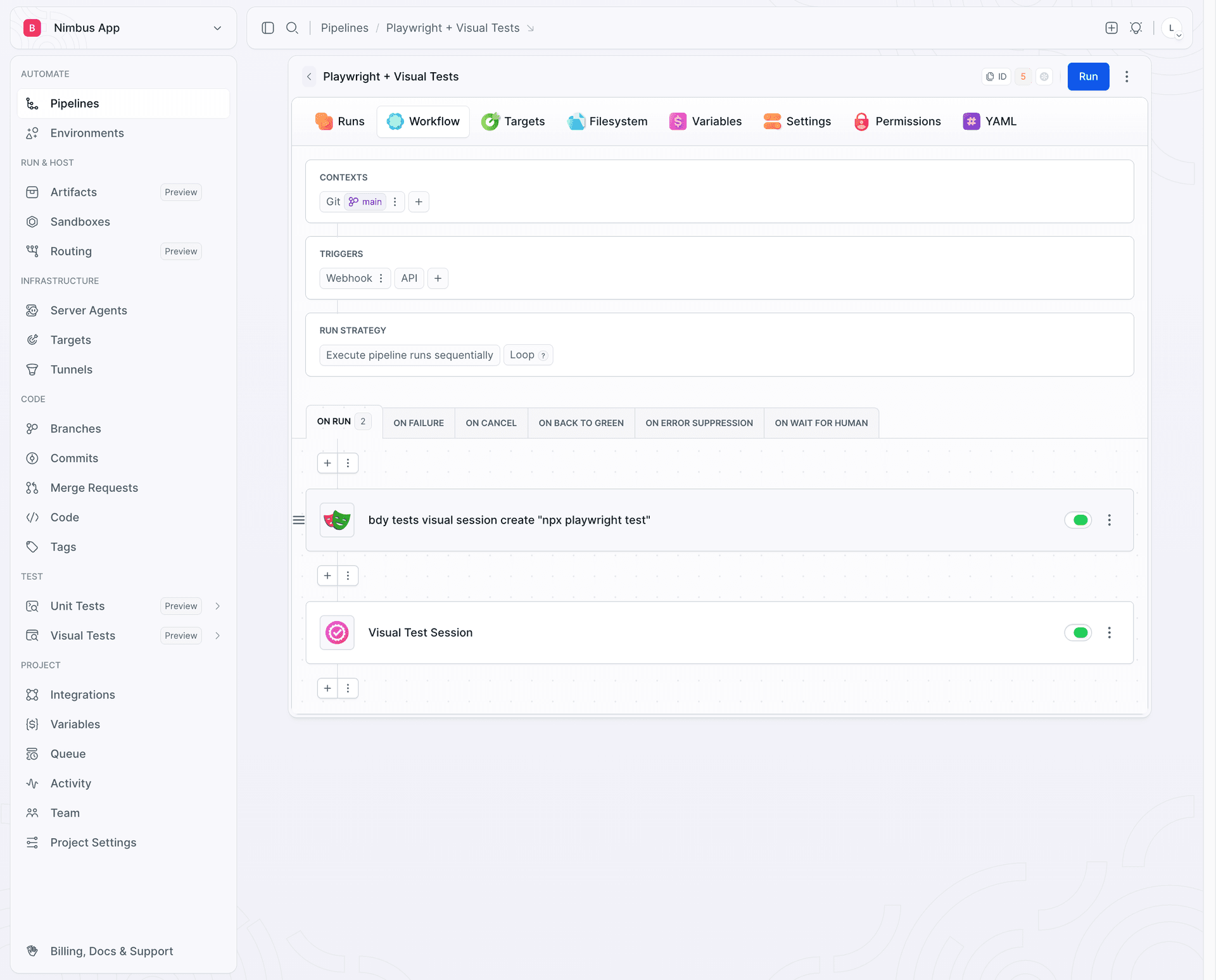Screen dimensions: 1216x980
Task: Grab the drag handle beside Playwright action
Action: pos(299,520)
